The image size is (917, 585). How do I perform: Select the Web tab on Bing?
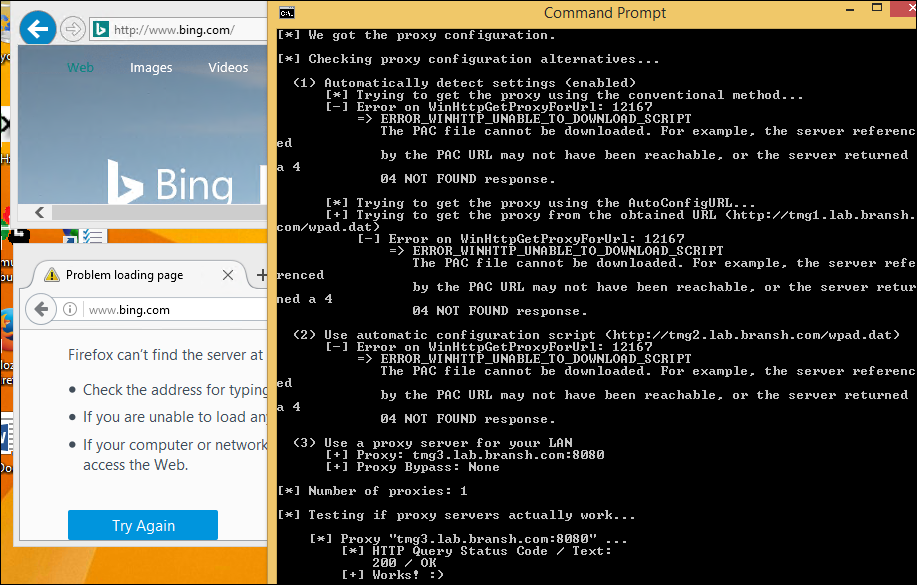click(80, 67)
